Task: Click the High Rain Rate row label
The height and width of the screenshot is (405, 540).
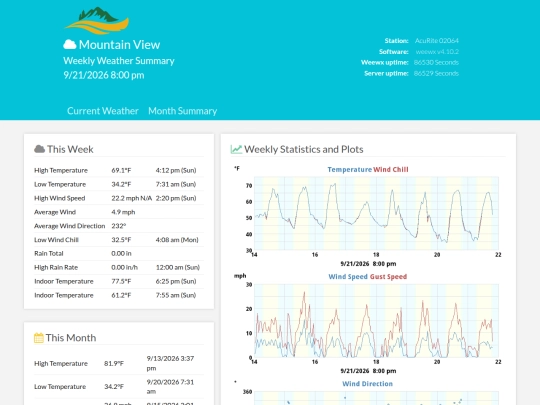Action: click(56, 267)
